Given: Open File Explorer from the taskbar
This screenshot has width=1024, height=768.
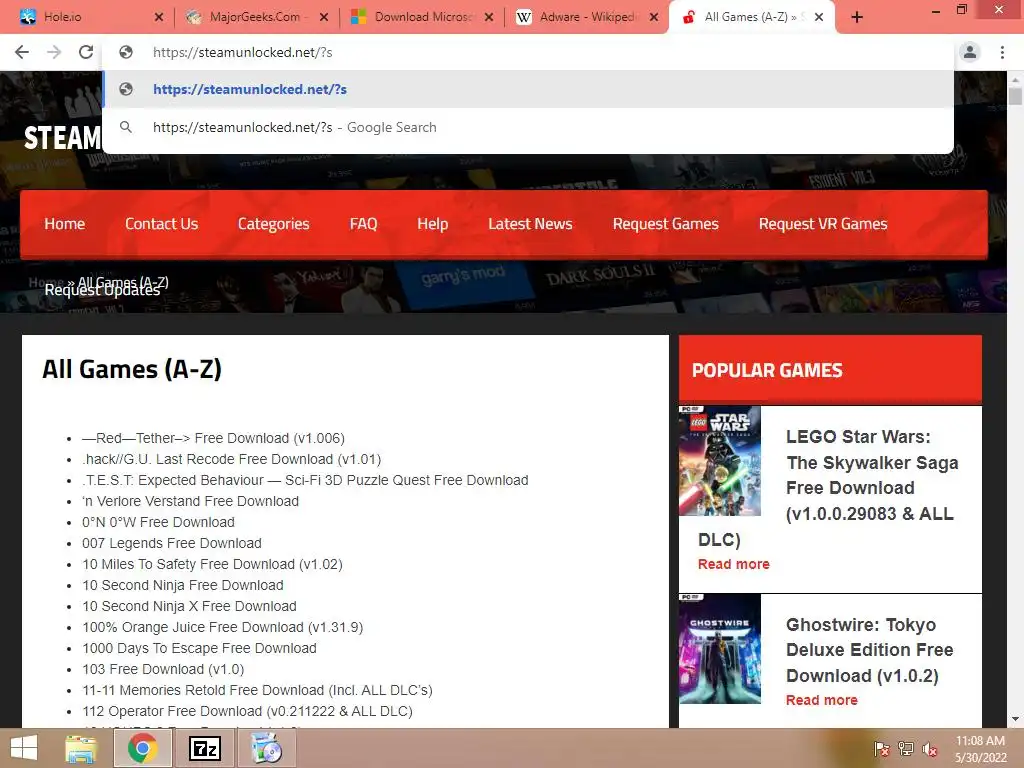Looking at the screenshot, I should [x=81, y=748].
